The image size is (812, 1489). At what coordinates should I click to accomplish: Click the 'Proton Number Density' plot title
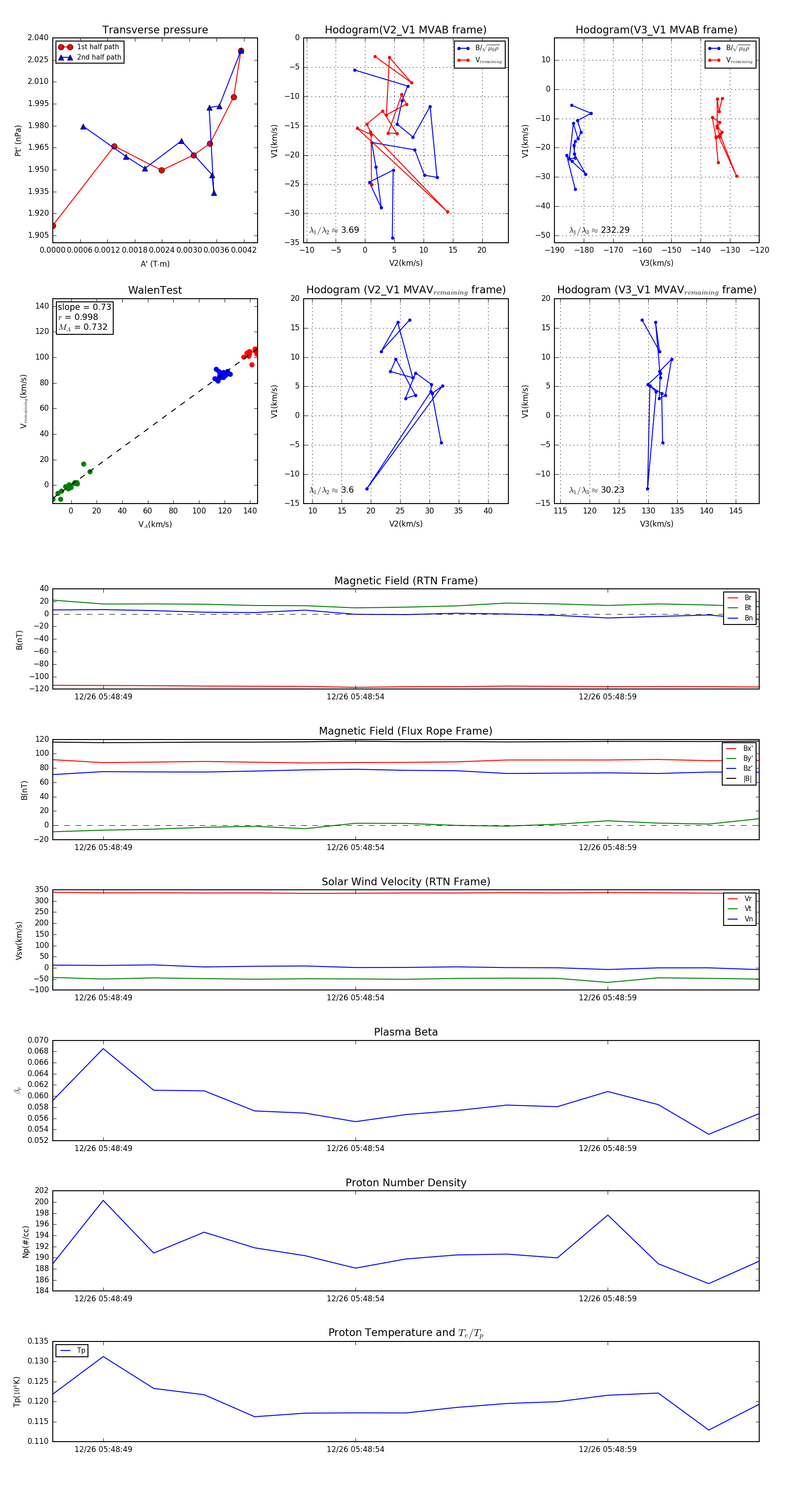coord(406,1183)
